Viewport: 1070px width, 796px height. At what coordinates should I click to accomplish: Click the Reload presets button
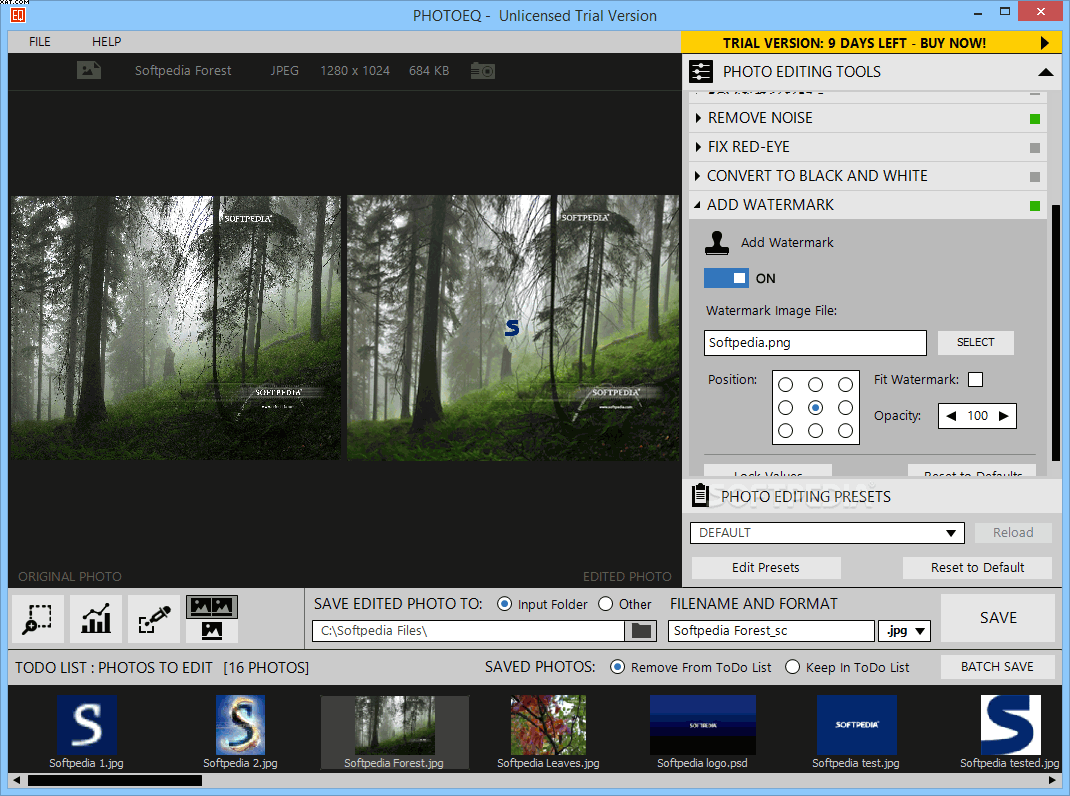(1013, 532)
